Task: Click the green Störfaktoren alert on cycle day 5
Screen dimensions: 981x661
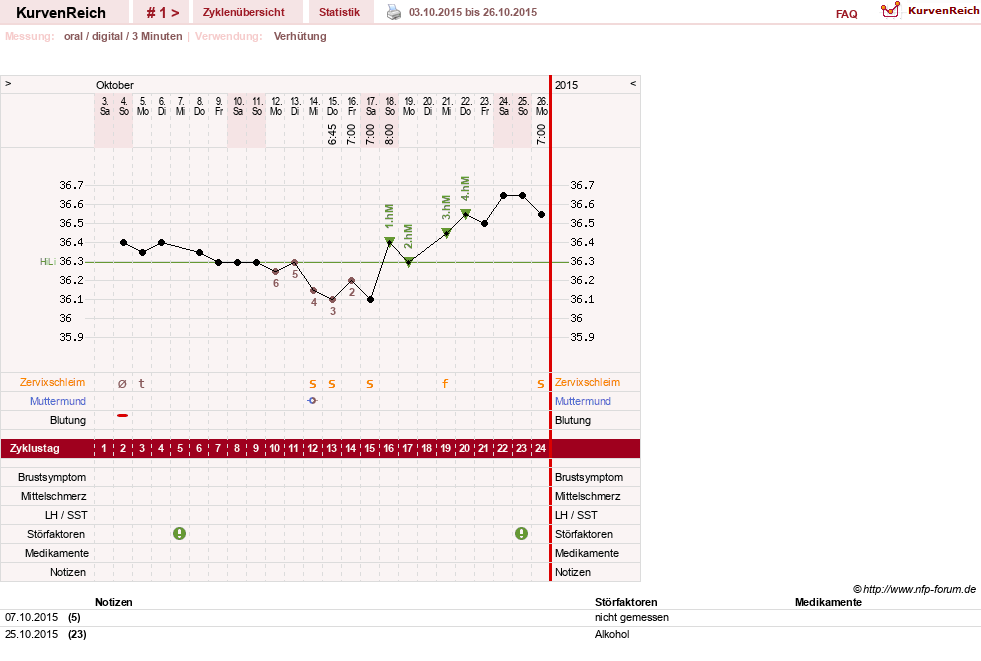Action: tap(180, 533)
